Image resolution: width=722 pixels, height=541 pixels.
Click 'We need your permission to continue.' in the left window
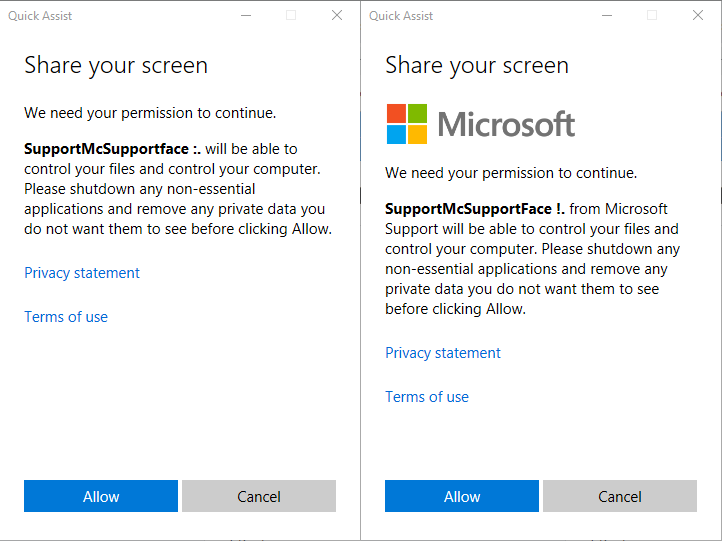150,113
